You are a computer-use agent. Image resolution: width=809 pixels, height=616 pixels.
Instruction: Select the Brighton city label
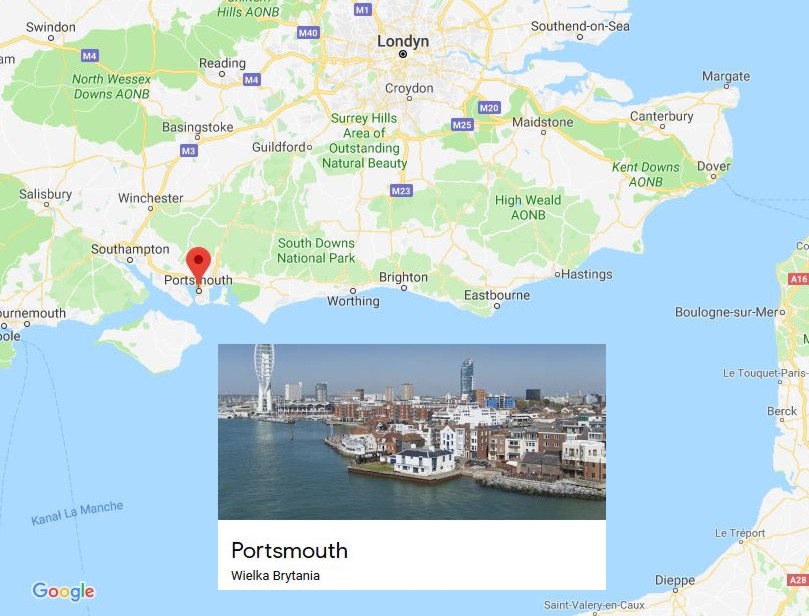click(x=403, y=277)
